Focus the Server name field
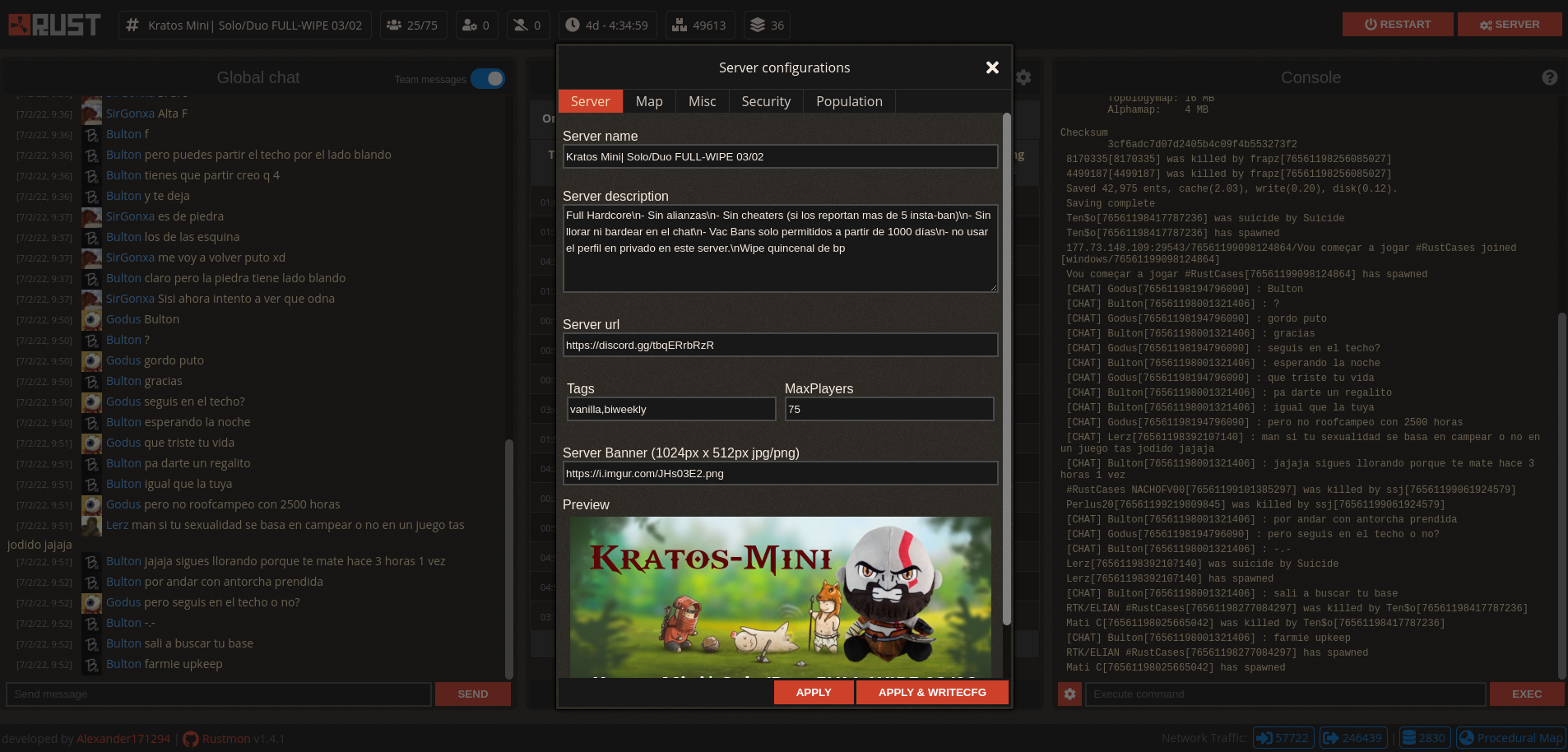The height and width of the screenshot is (752, 1568). [x=780, y=156]
